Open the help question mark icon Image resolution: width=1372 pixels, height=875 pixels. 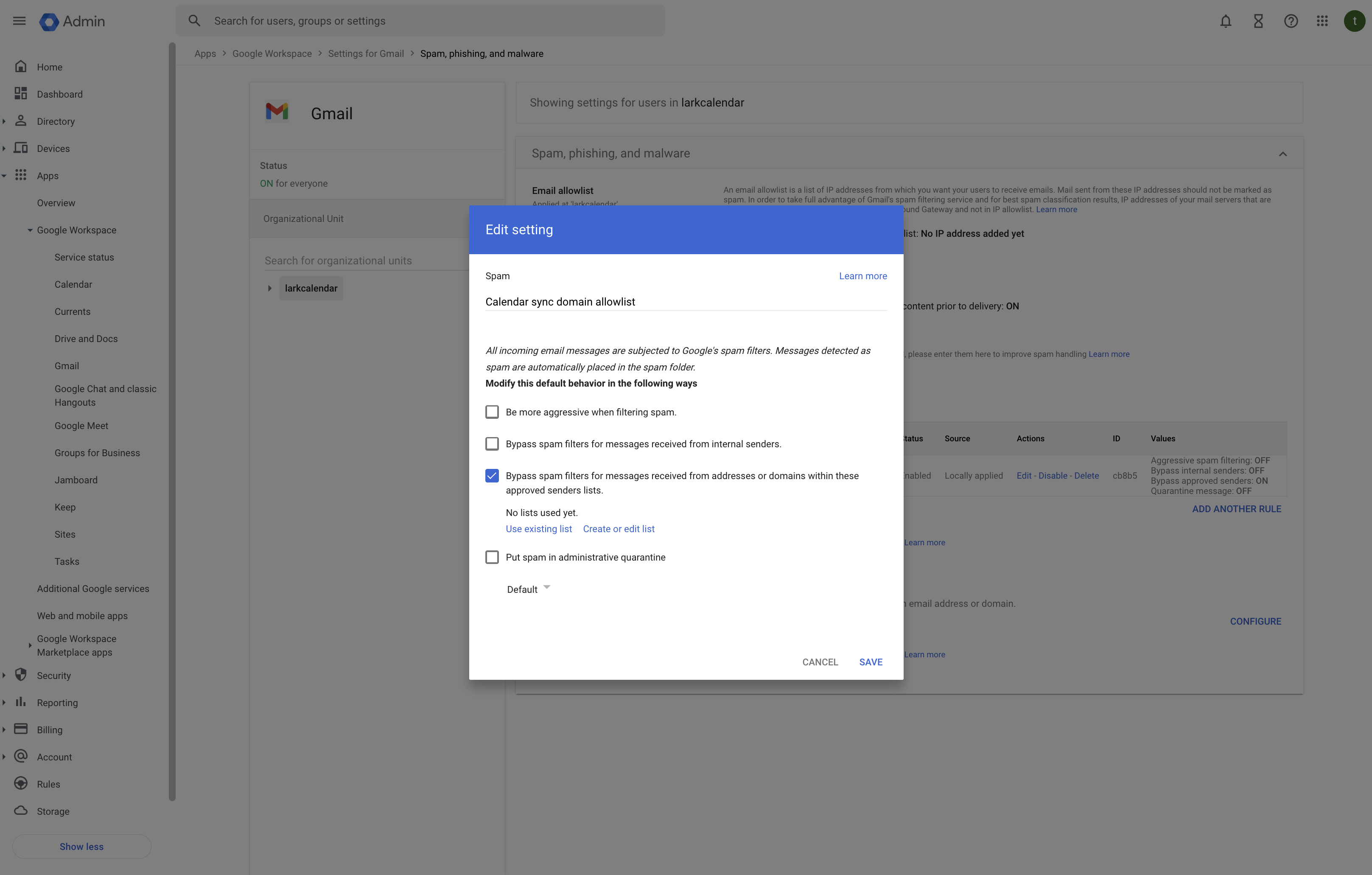click(1291, 21)
